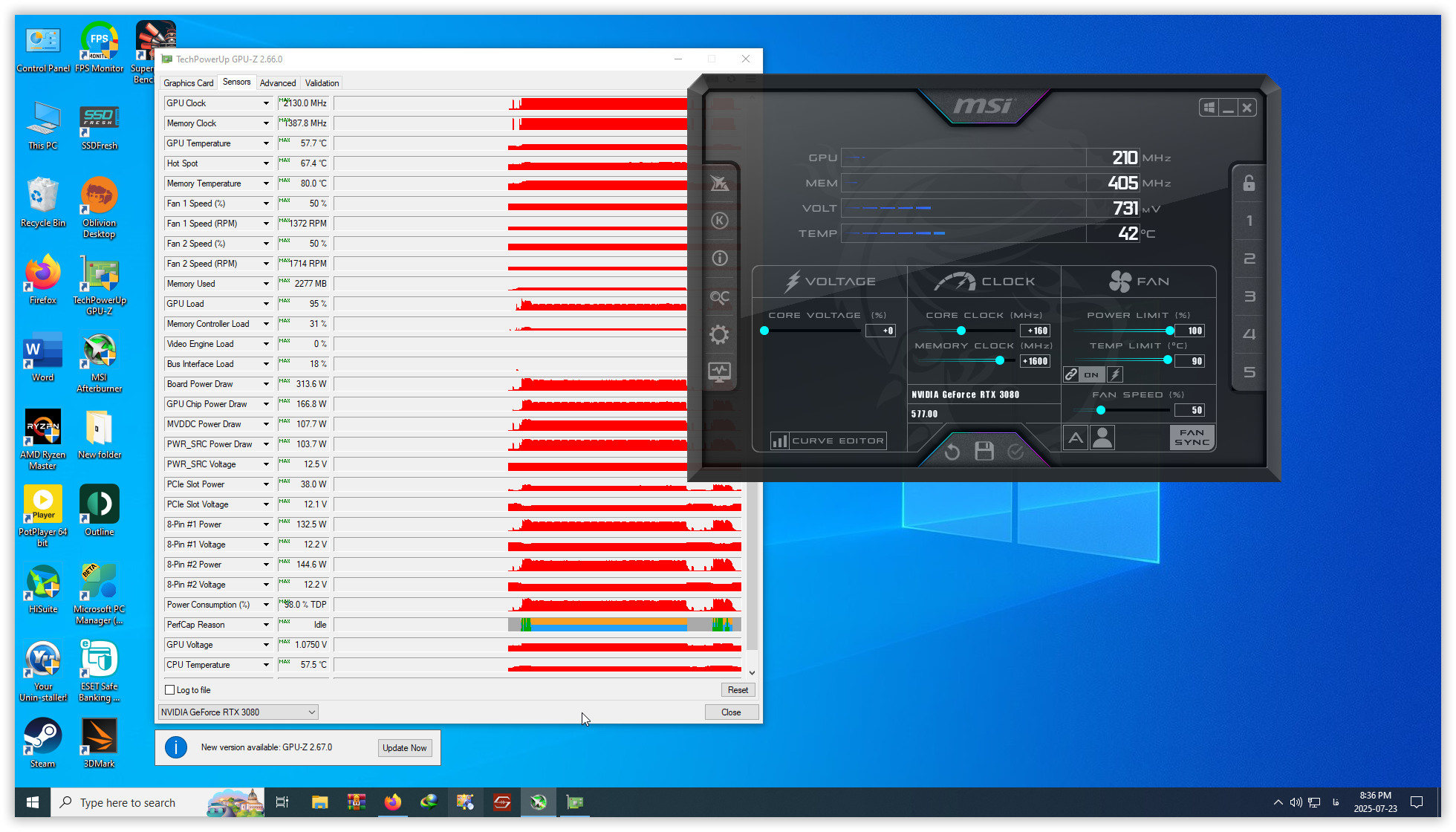
Task: Open File Explorer from the taskbar
Action: click(x=319, y=802)
